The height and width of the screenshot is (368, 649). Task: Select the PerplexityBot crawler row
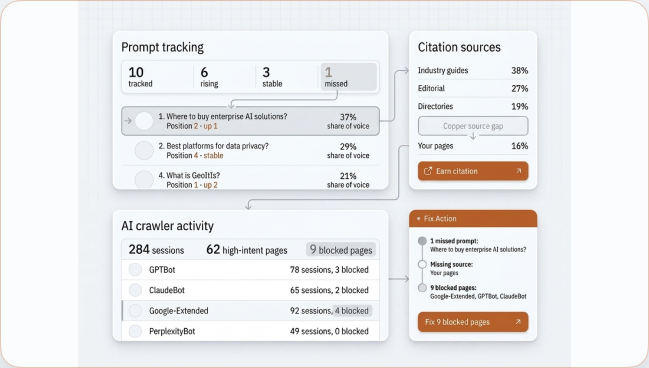point(250,331)
